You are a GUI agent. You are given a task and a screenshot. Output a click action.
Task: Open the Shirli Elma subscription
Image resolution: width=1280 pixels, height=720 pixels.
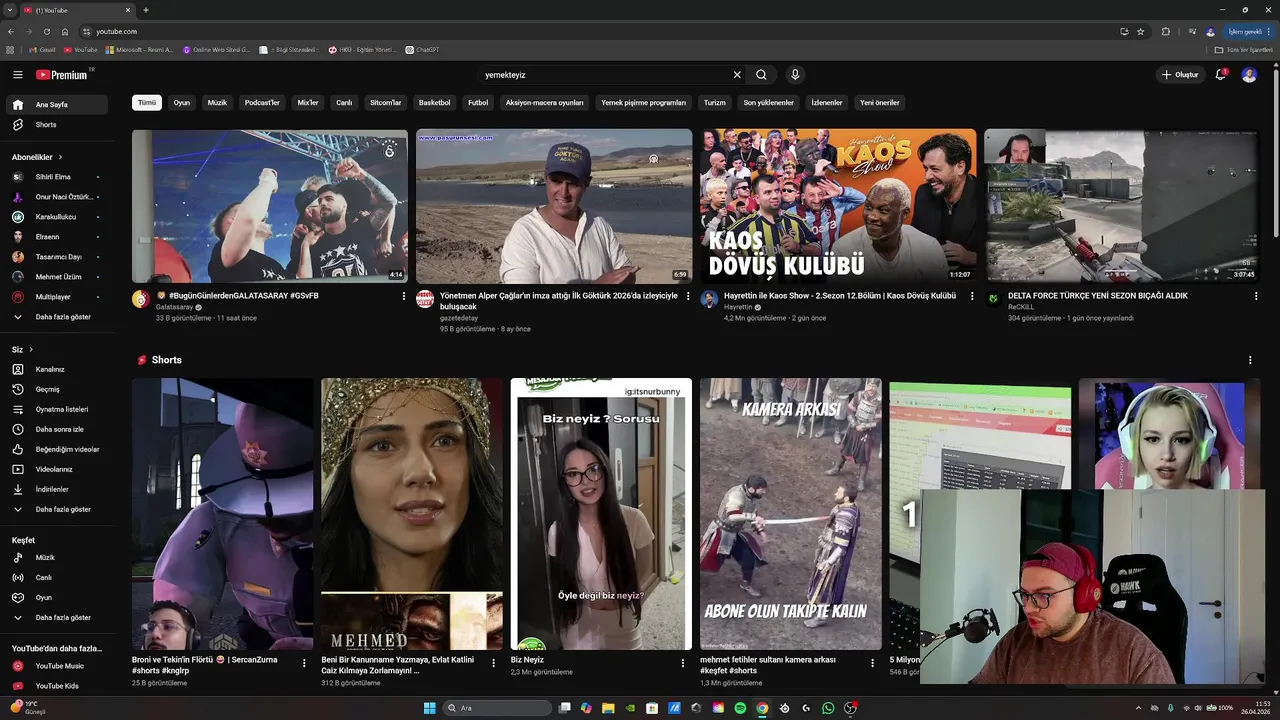click(57, 177)
